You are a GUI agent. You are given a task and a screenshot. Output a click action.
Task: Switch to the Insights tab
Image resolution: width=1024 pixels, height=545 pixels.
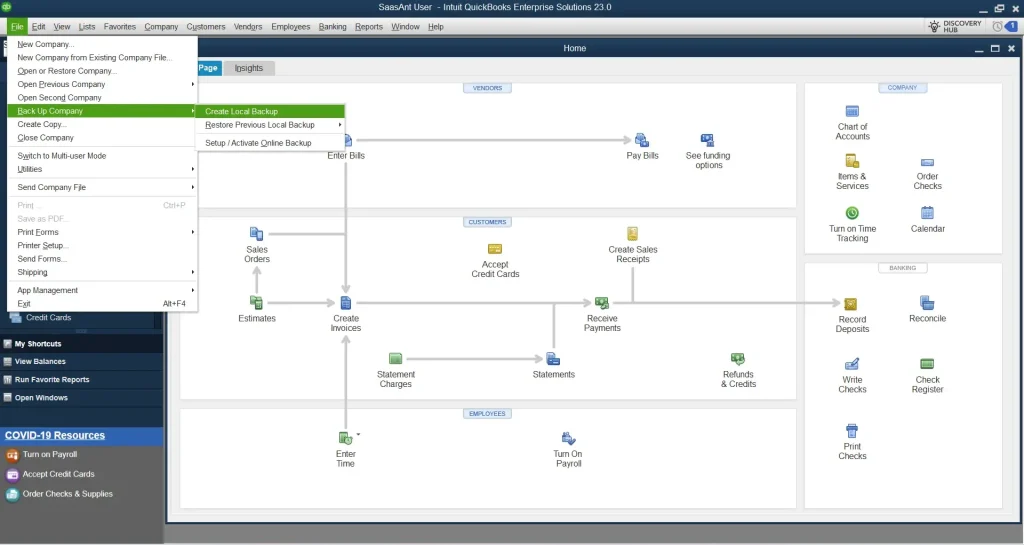249,68
